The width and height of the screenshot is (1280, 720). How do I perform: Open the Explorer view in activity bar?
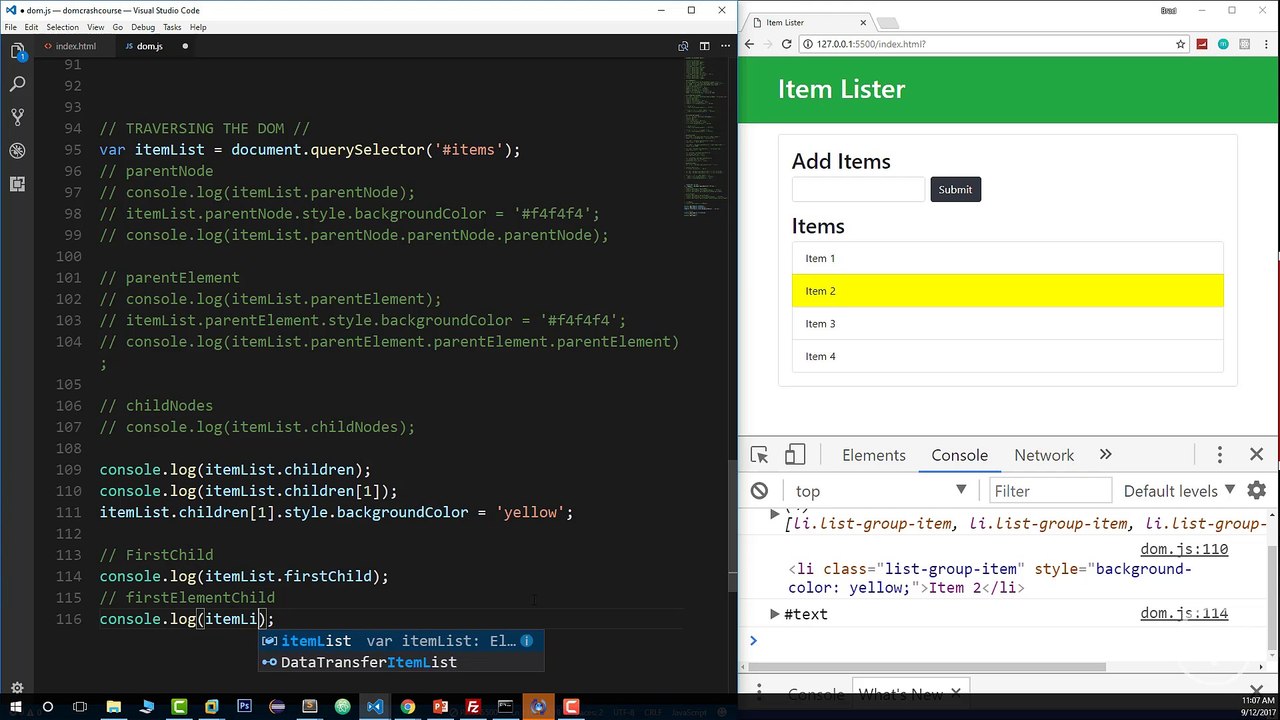(x=17, y=51)
